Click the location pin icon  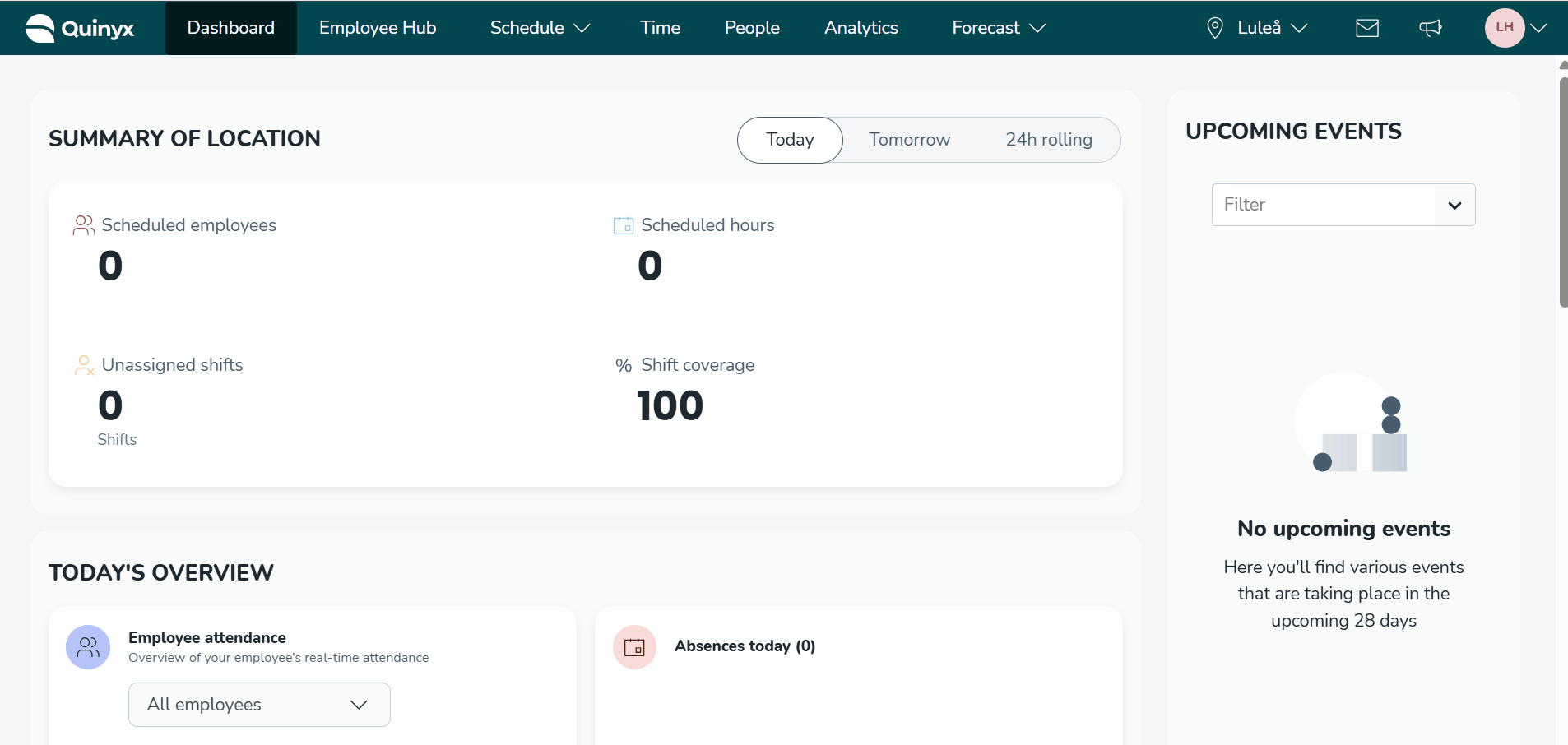click(1214, 28)
